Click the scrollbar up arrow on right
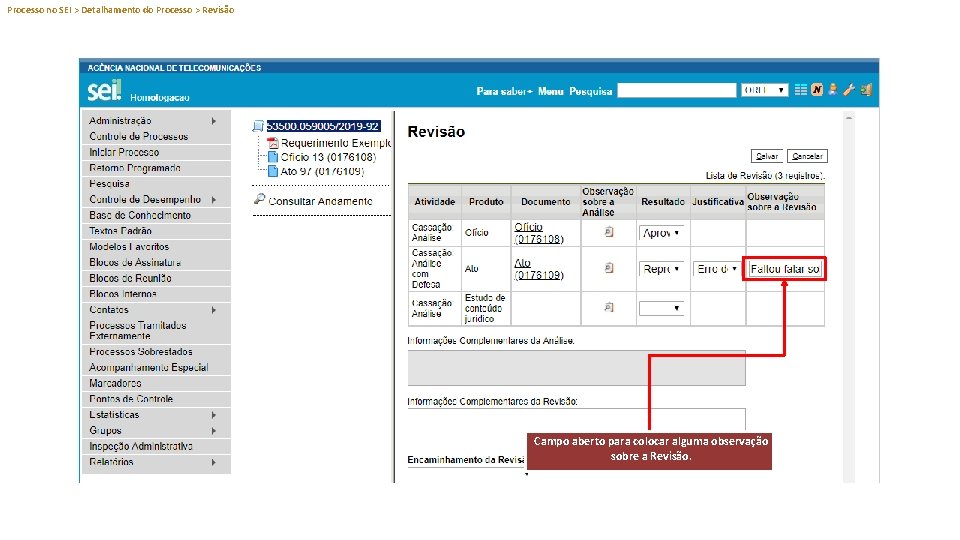960x540 pixels. point(849,117)
